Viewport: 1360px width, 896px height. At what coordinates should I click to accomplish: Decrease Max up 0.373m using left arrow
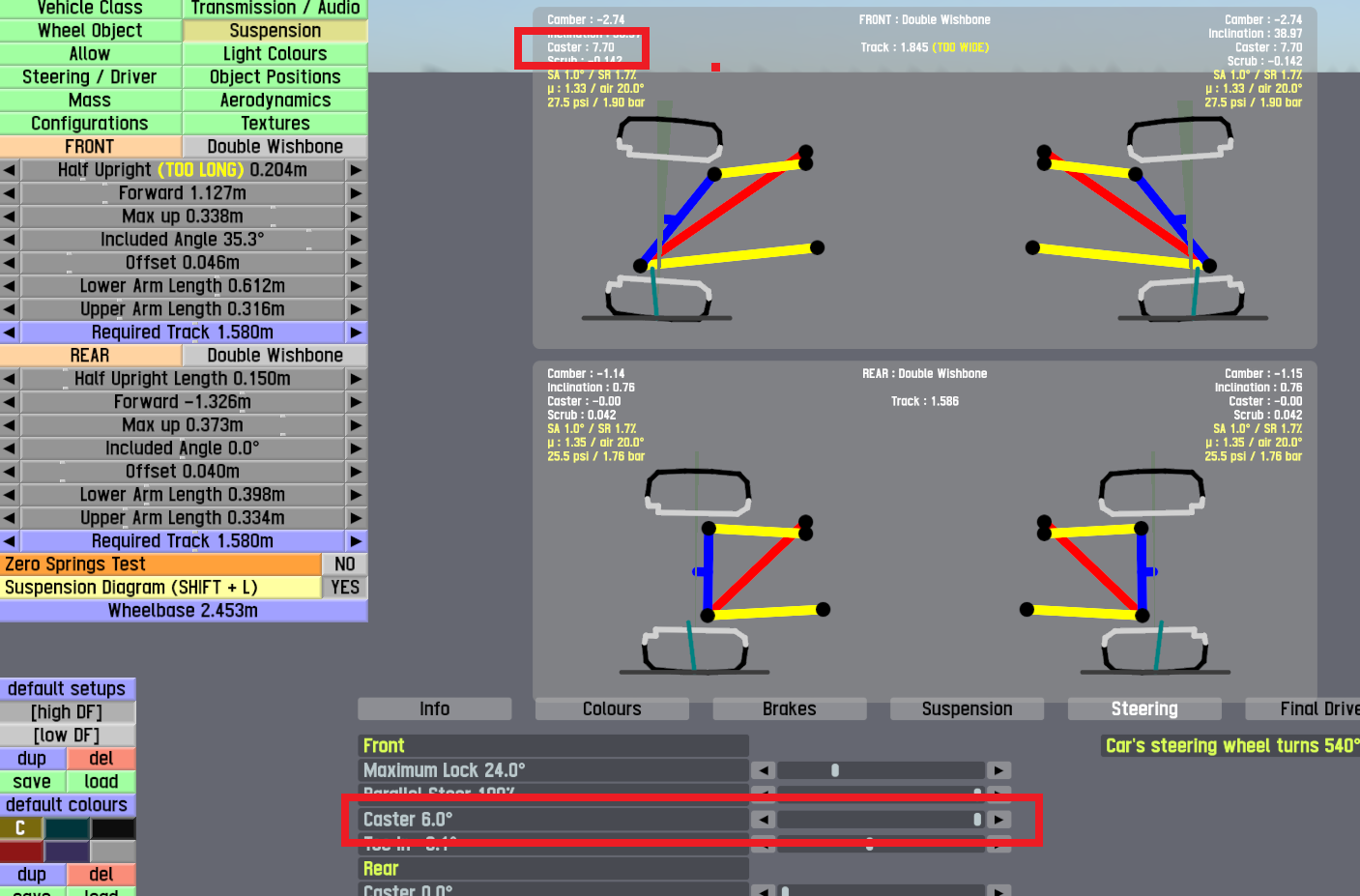[10, 425]
